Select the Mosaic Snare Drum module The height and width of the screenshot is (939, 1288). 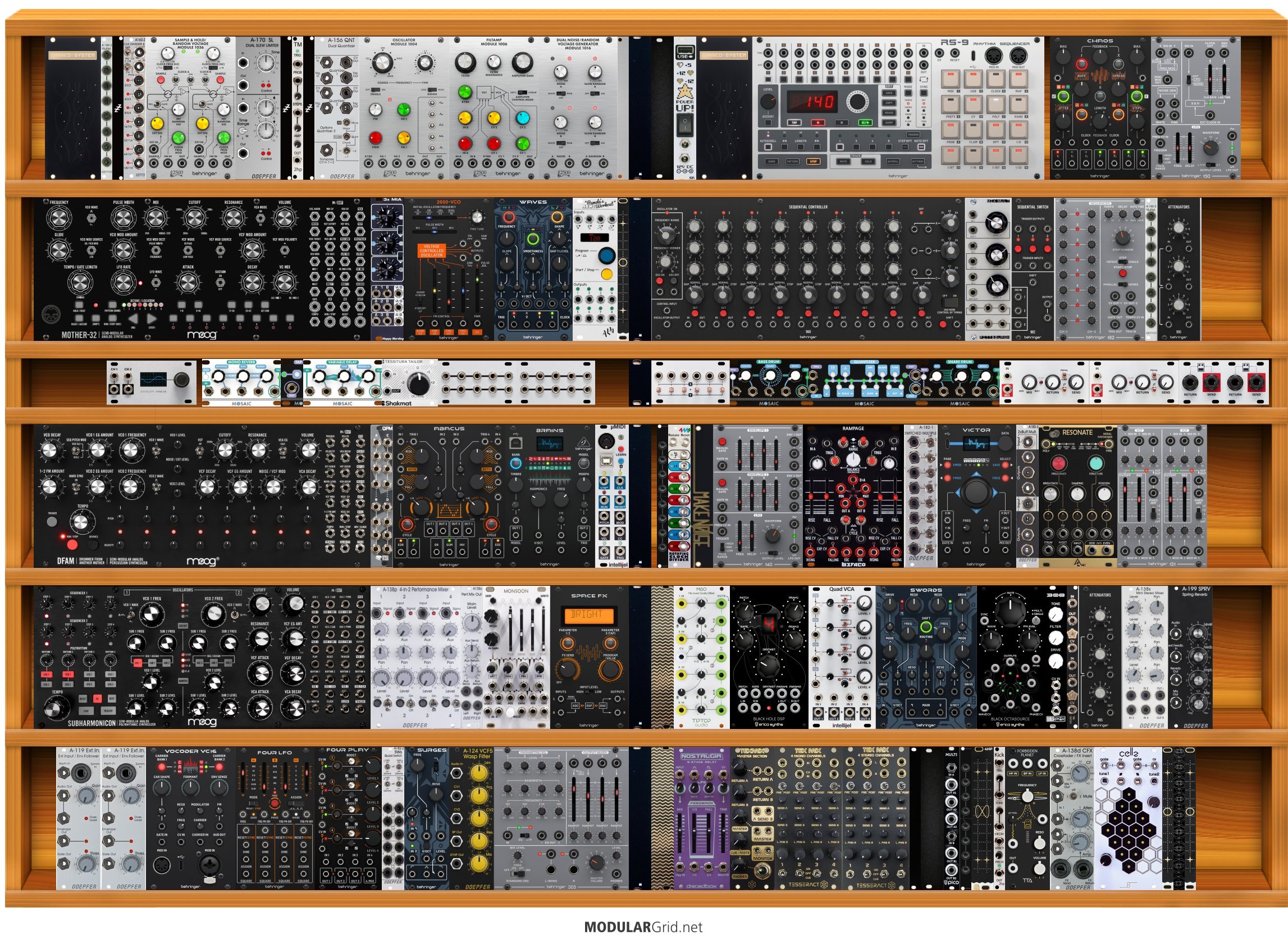click(x=960, y=382)
